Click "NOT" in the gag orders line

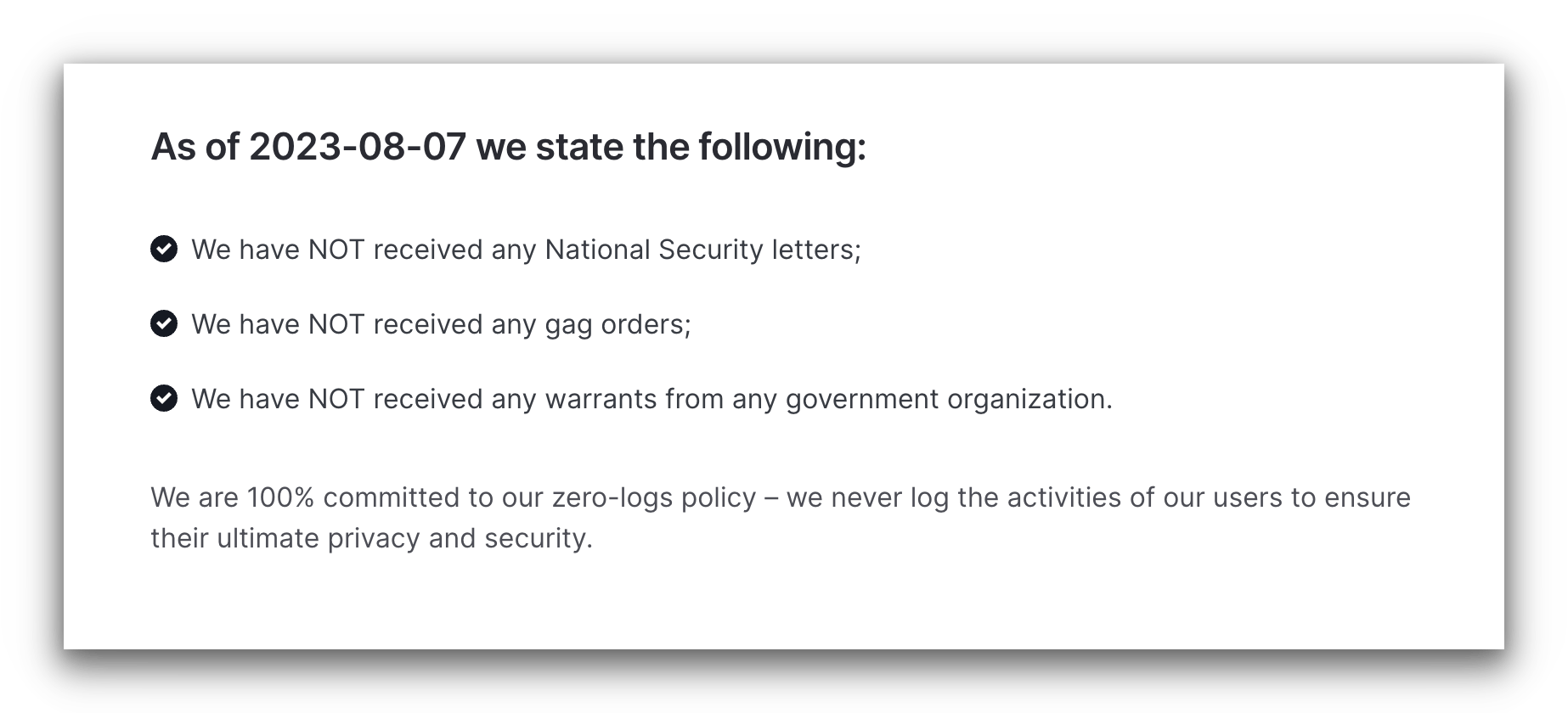point(336,324)
